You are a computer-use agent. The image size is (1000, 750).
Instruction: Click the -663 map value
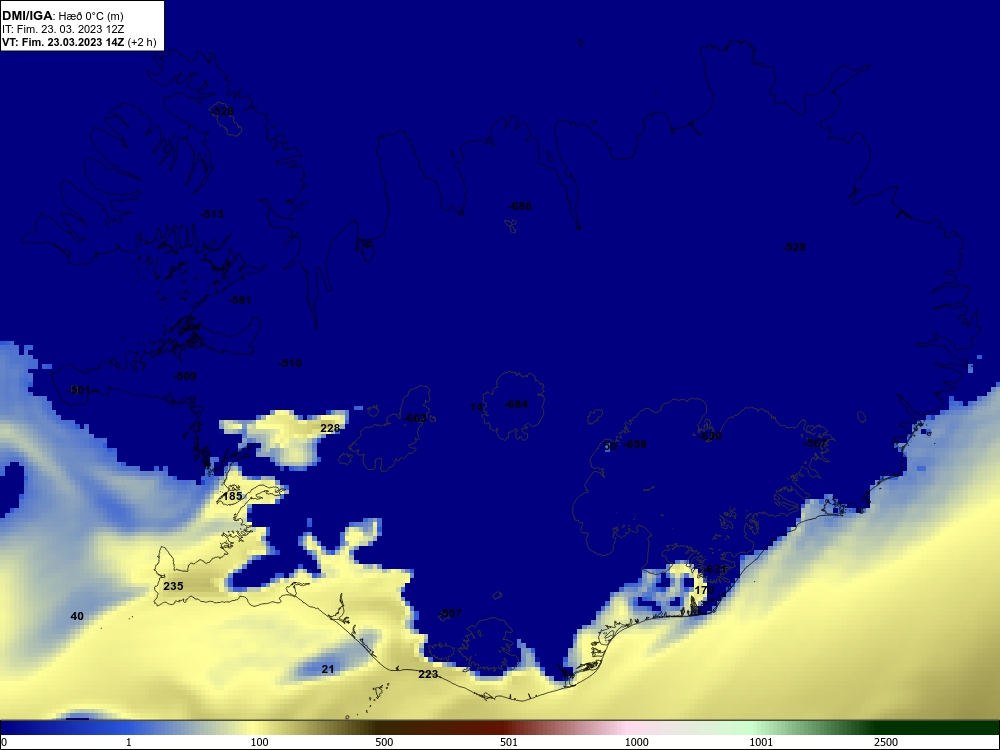tap(415, 418)
